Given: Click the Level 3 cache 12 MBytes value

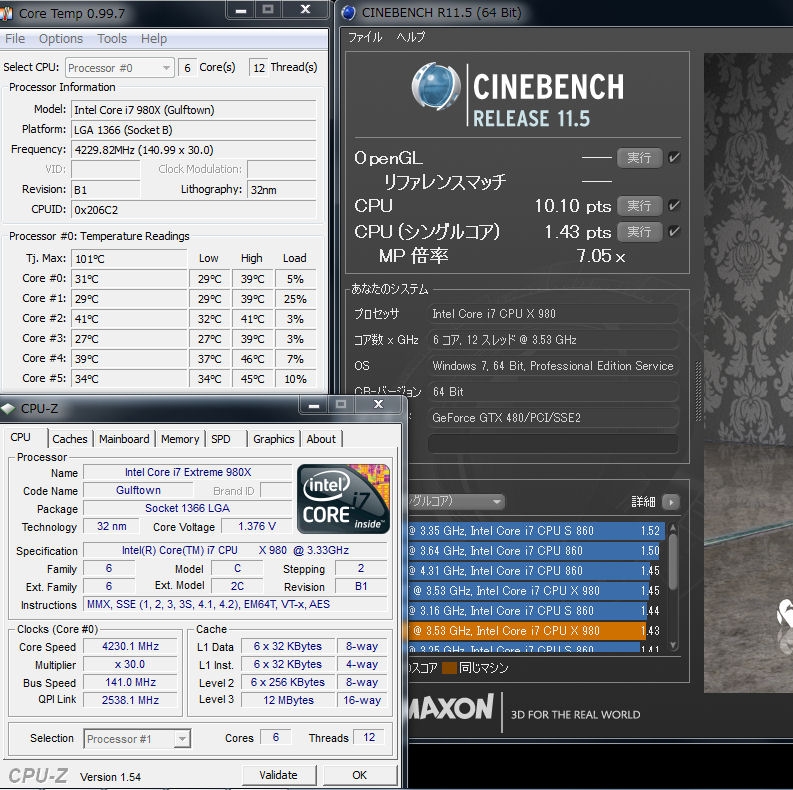Looking at the screenshot, I should 288,700.
